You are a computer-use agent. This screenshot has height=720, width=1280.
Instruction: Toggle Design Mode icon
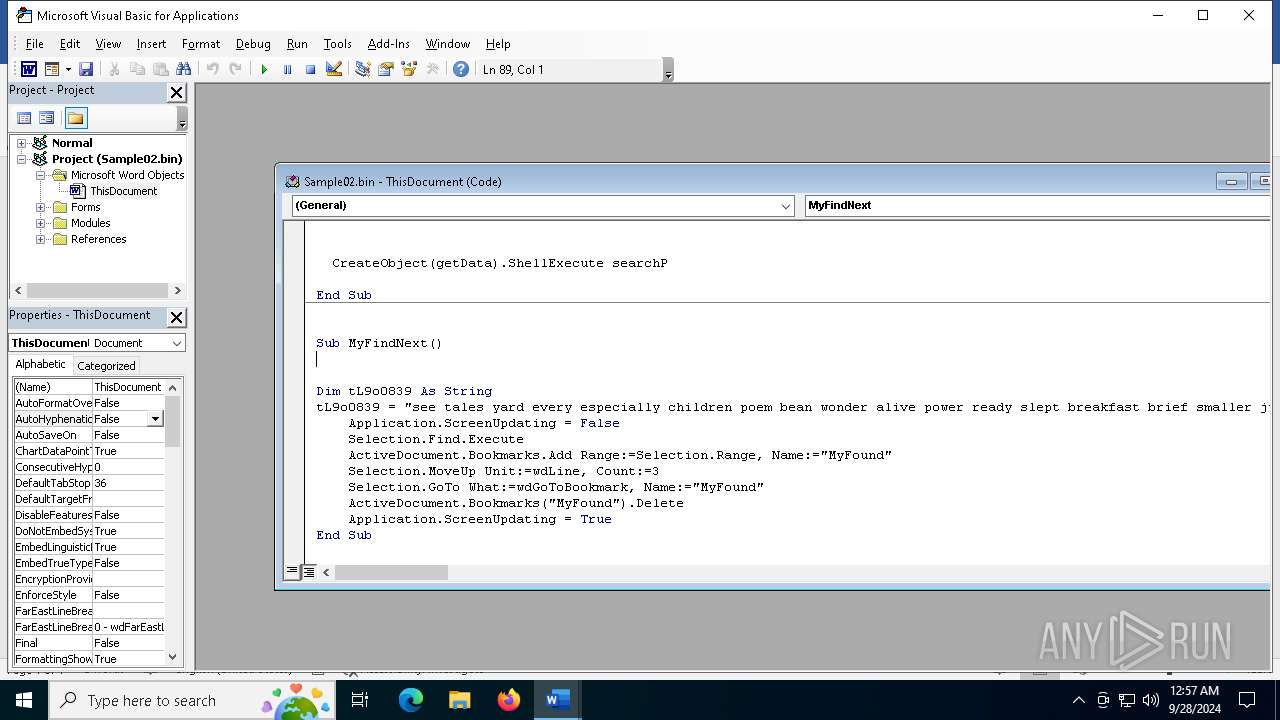pyautogui.click(x=334, y=69)
